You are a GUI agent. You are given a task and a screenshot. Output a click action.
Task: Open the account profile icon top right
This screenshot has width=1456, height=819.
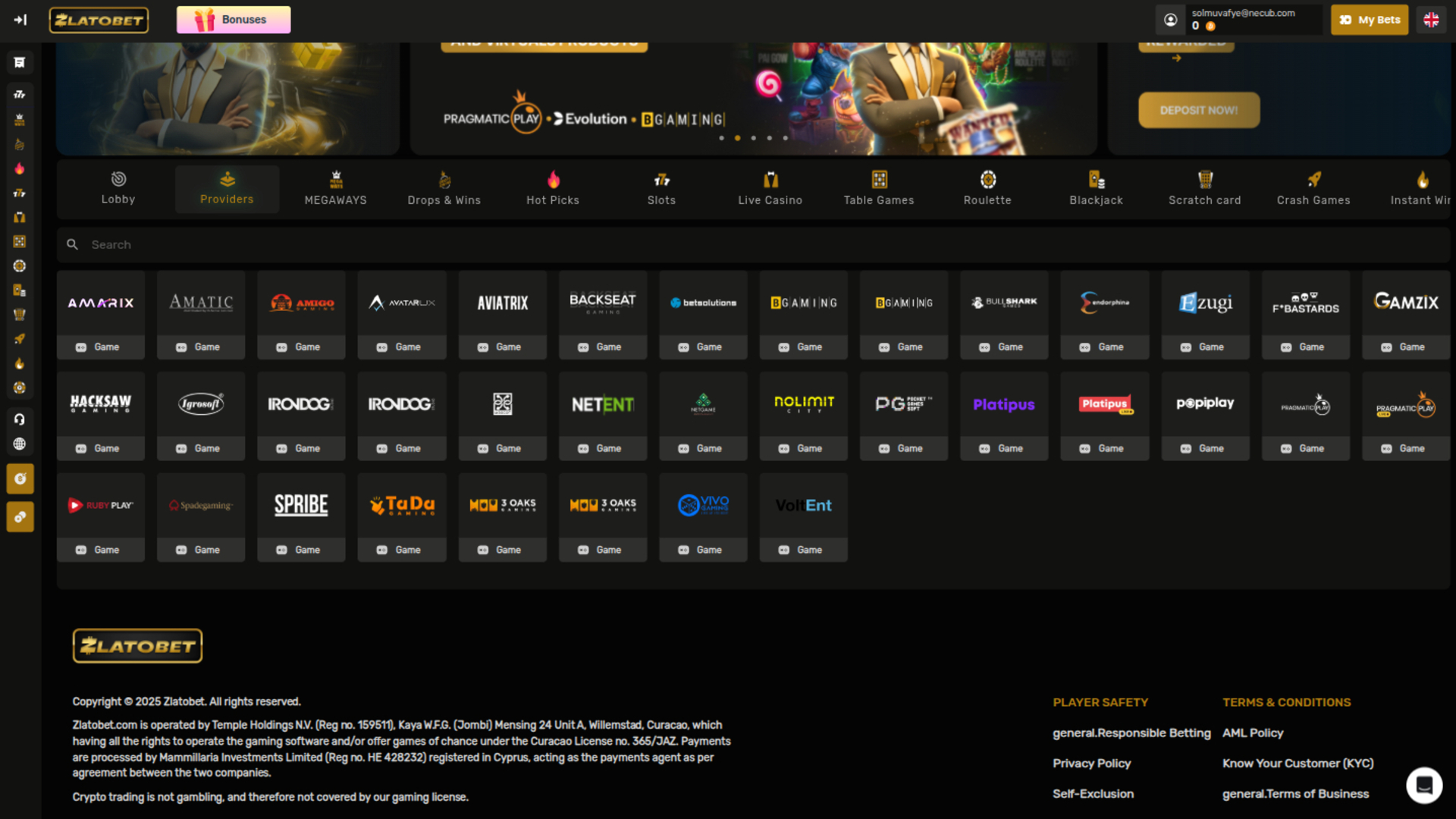point(1170,19)
